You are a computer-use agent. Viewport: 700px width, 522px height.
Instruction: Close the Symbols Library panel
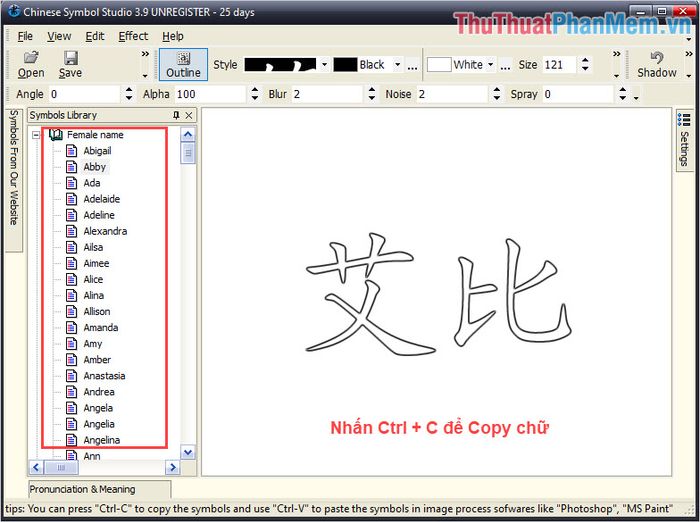(x=189, y=115)
